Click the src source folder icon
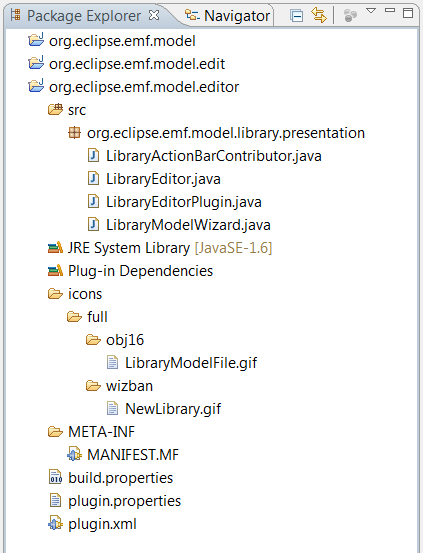 tap(55, 110)
